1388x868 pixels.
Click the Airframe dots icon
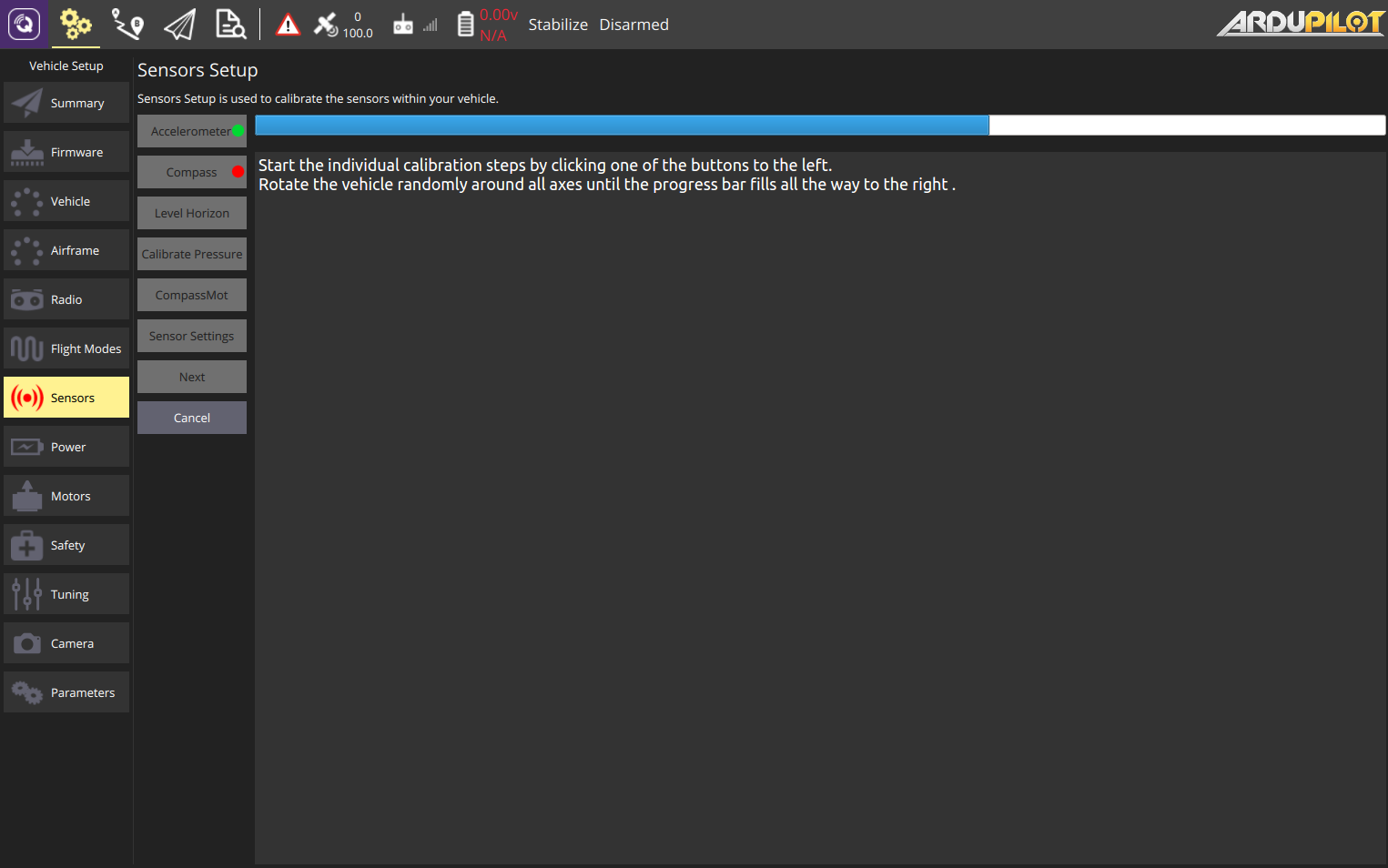pos(27,250)
